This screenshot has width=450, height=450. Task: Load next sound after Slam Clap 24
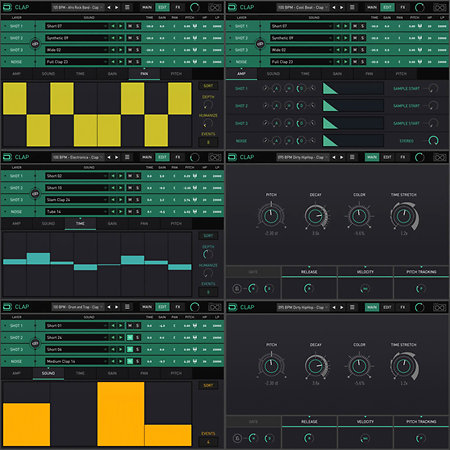click(120, 200)
